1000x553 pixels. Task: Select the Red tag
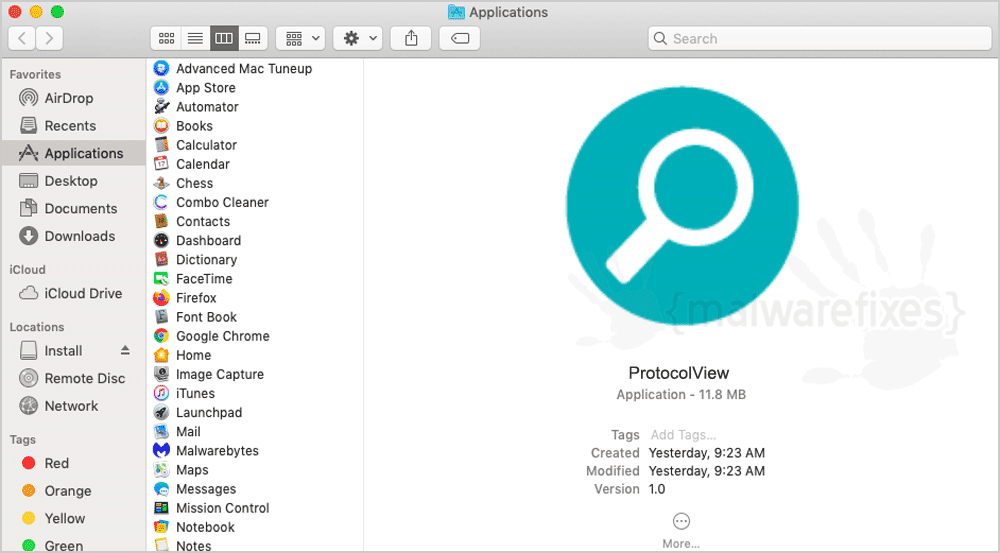click(73, 463)
